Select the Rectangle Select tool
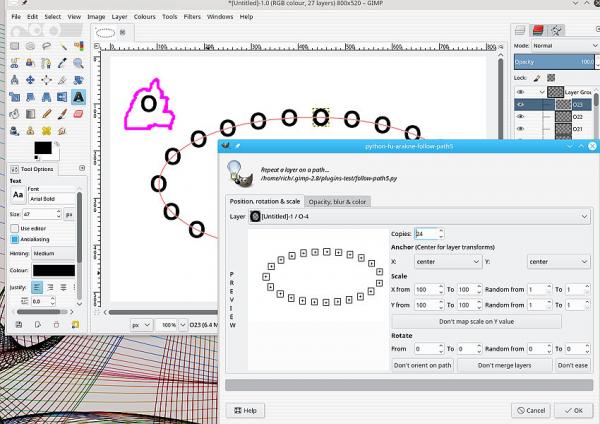600x424 pixels. pyautogui.click(x=15, y=46)
